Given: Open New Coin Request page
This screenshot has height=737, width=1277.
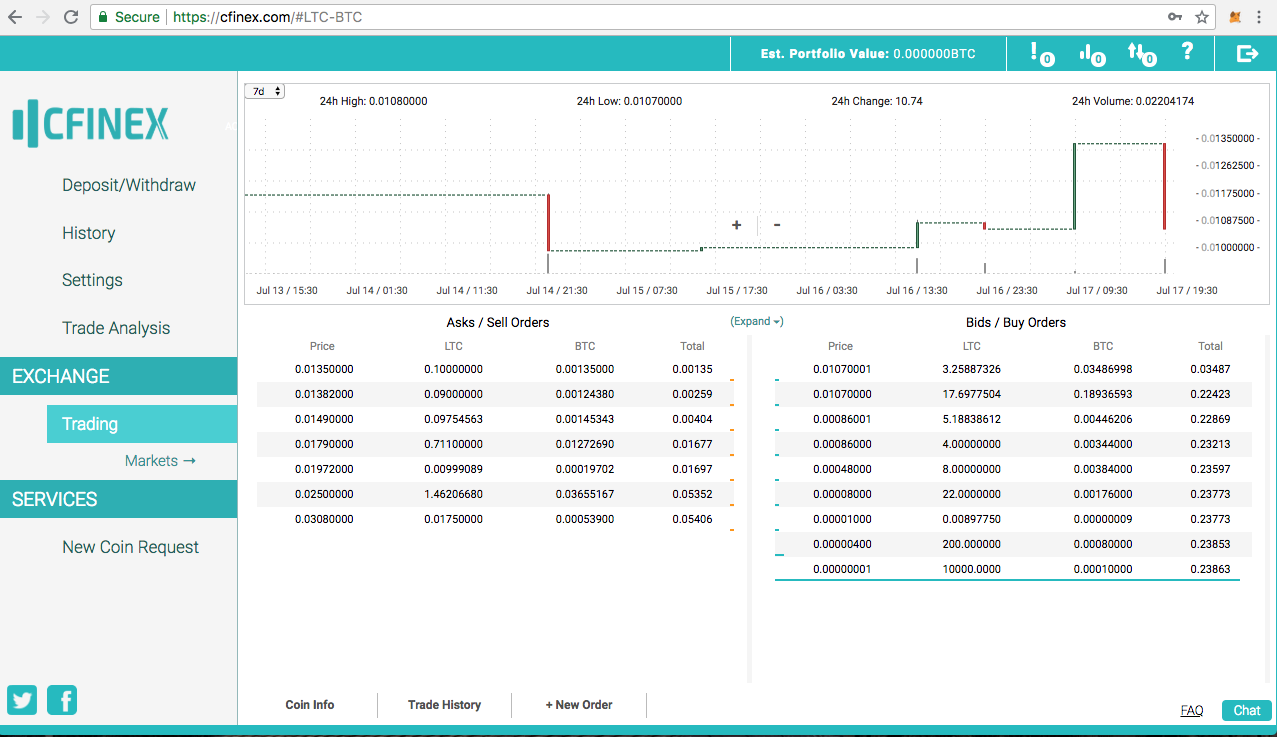Looking at the screenshot, I should coord(130,547).
